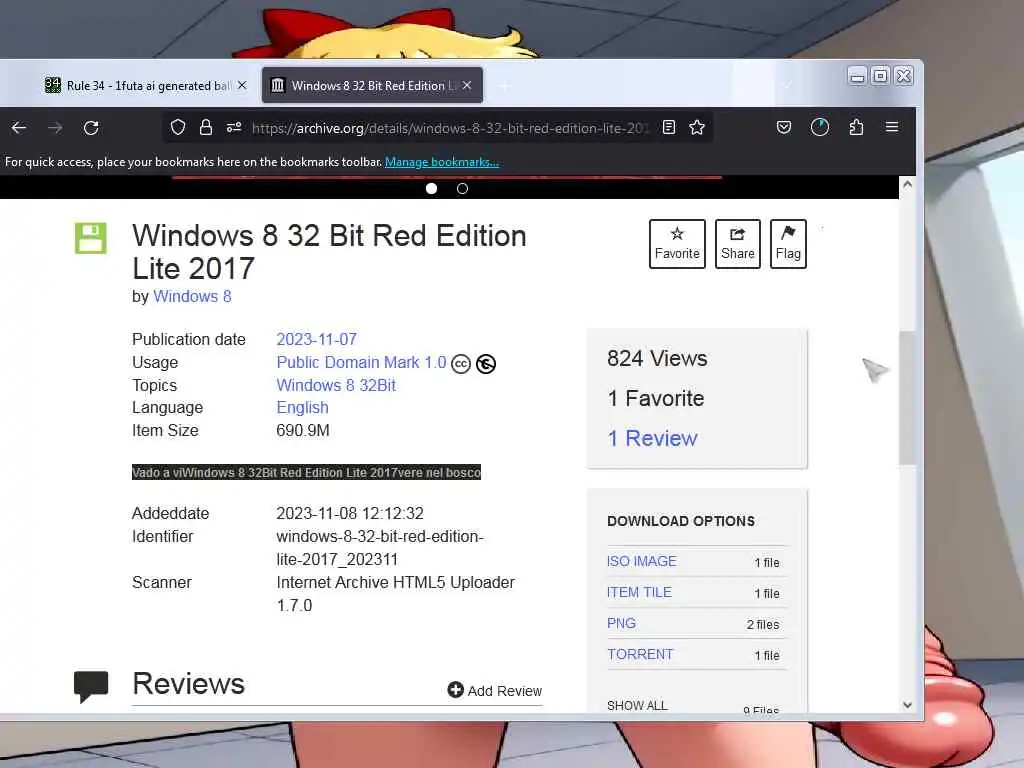The image size is (1024, 768).
Task: Open the list all tabs dropdown arrow
Action: tap(787, 85)
